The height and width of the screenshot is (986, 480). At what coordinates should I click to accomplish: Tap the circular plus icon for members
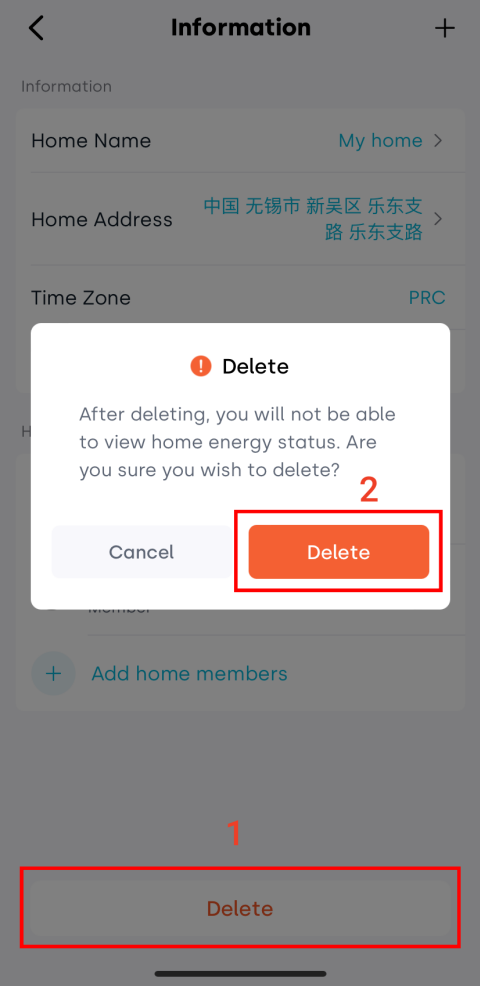[x=53, y=673]
